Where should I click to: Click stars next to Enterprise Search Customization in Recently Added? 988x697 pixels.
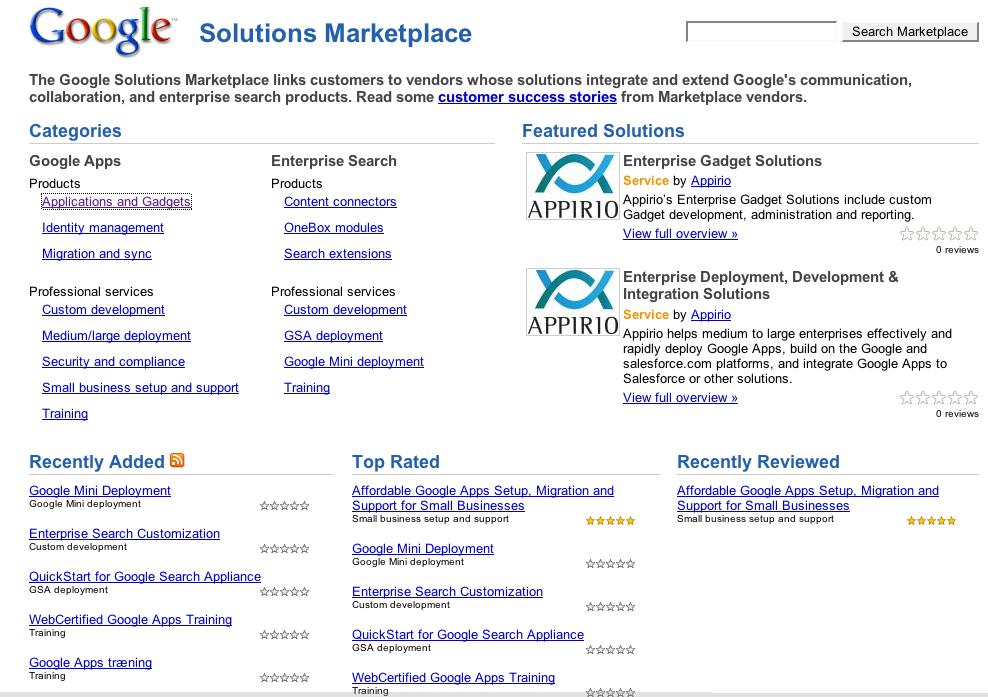[285, 548]
